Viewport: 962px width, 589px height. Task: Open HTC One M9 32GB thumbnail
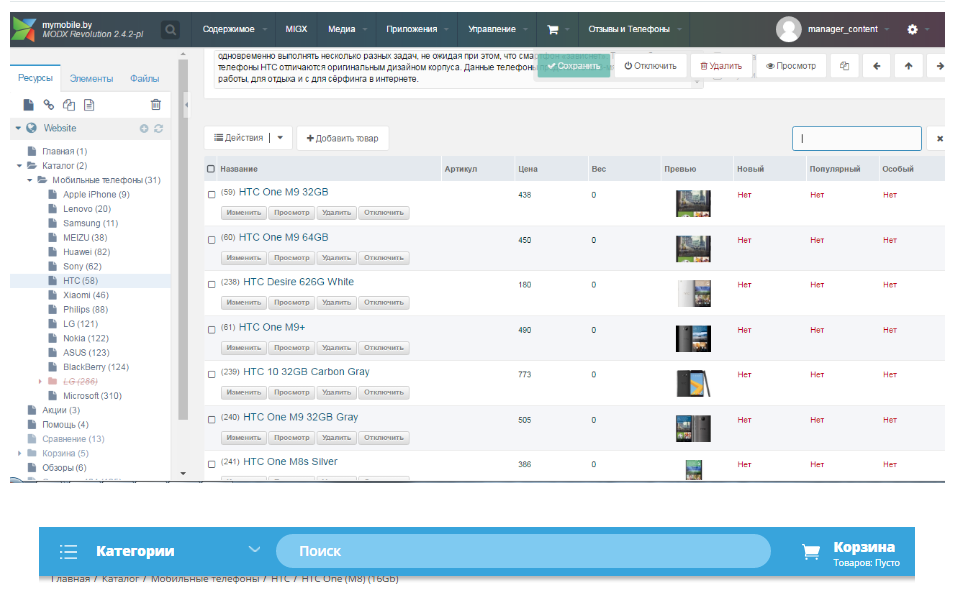pos(693,203)
